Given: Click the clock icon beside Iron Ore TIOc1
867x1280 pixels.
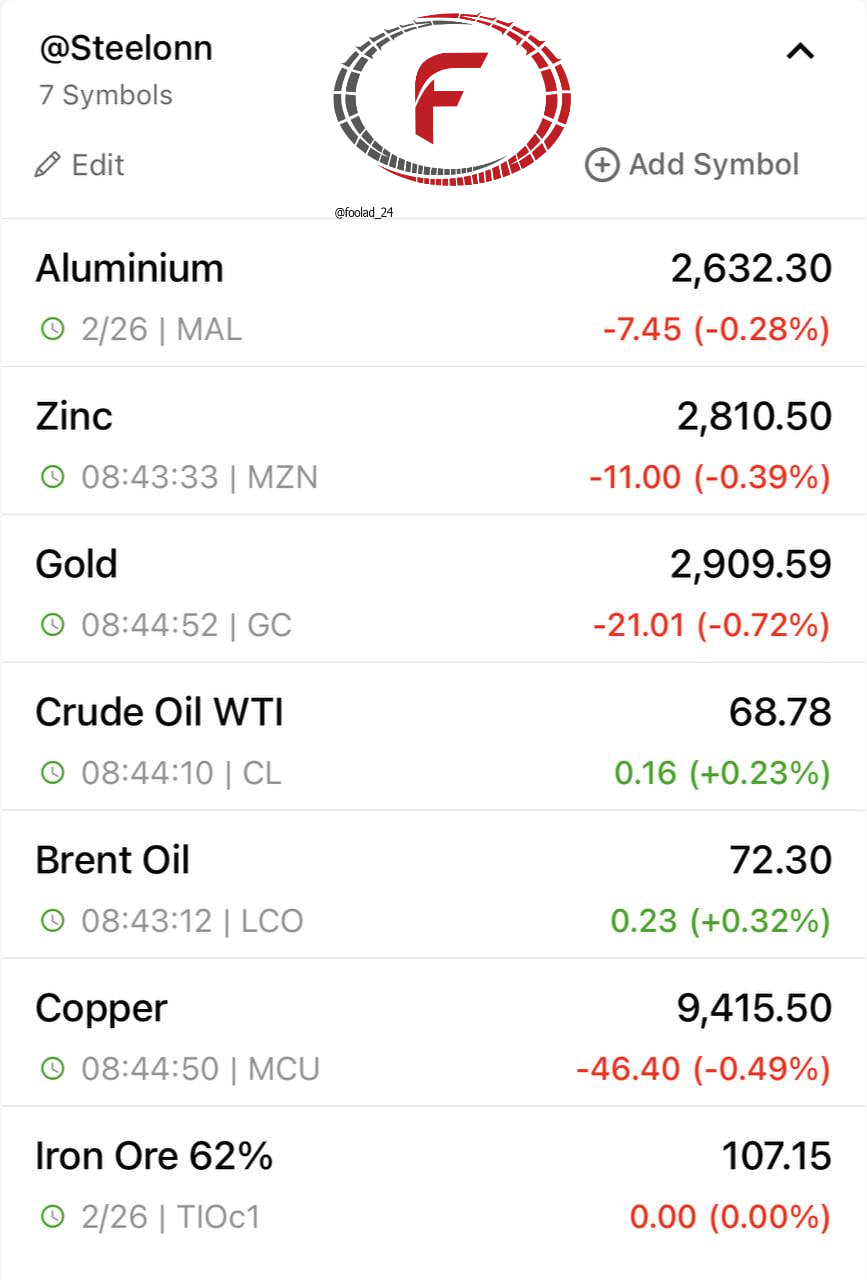Looking at the screenshot, I should point(52,1216).
